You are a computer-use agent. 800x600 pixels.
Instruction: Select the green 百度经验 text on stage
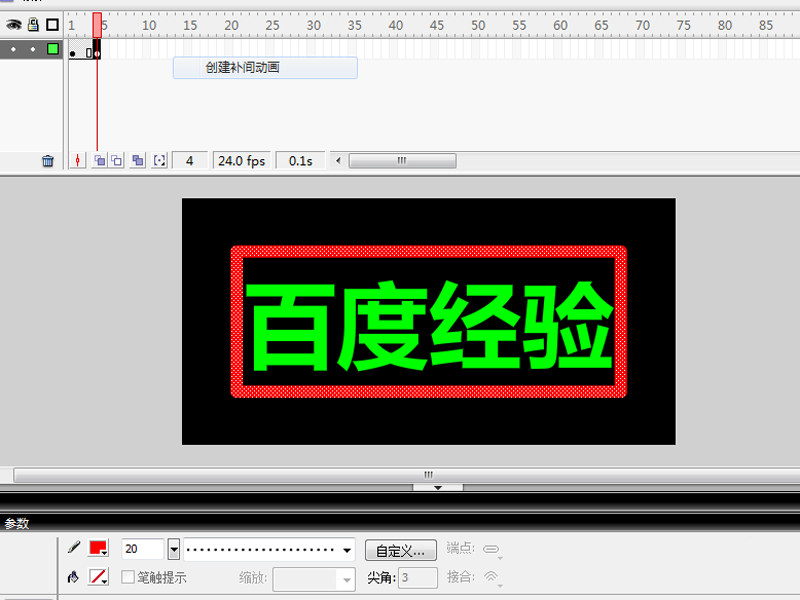click(429, 325)
